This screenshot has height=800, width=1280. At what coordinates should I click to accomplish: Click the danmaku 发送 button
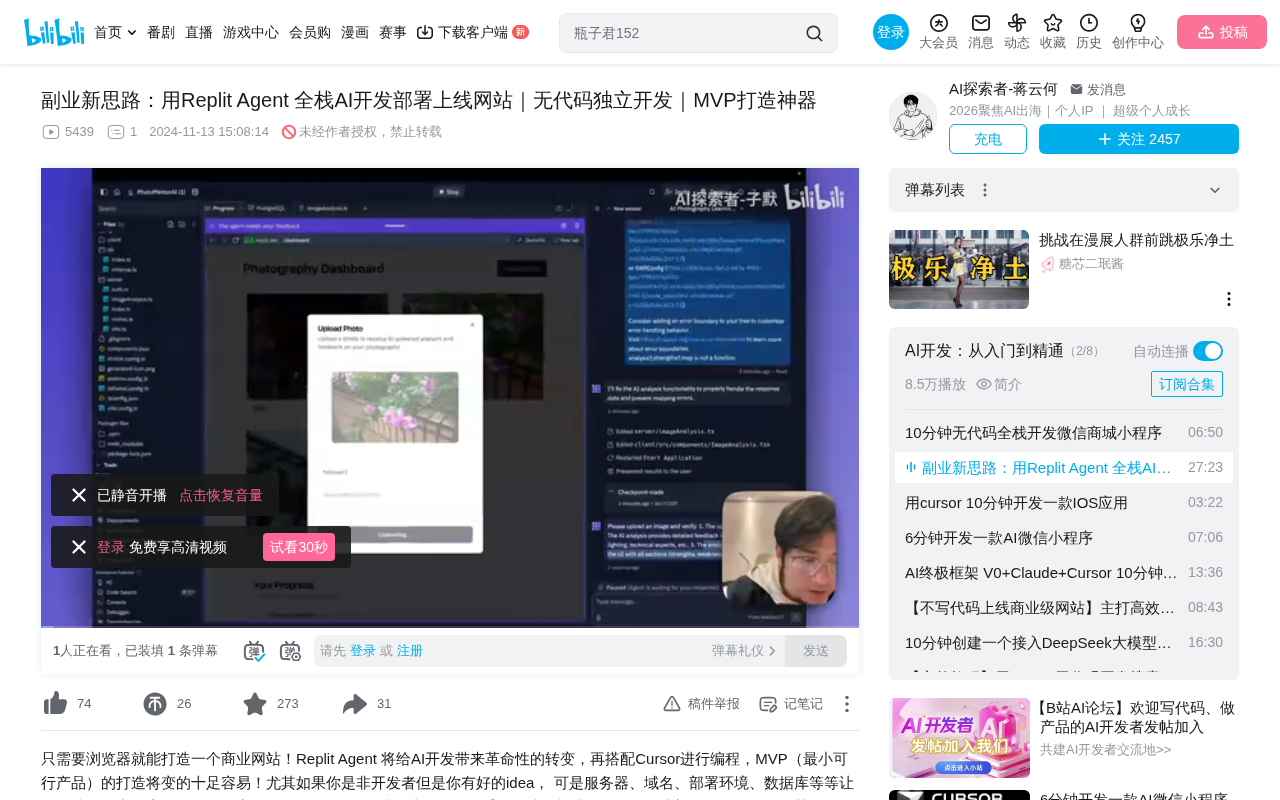pyautogui.click(x=816, y=651)
